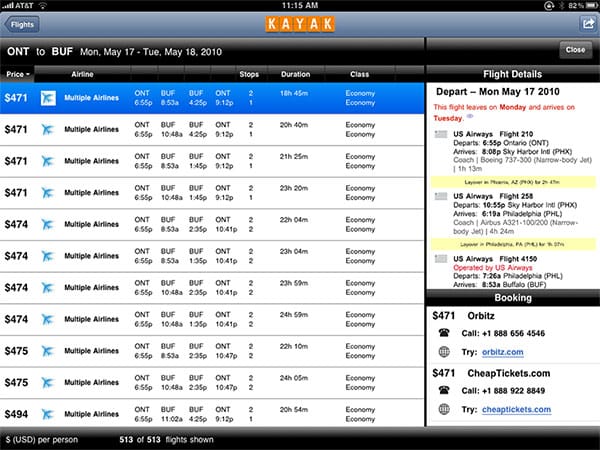Image resolution: width=600 pixels, height=450 pixels.
Task: Select airline icon of 22h 04m flight
Action: [47, 225]
